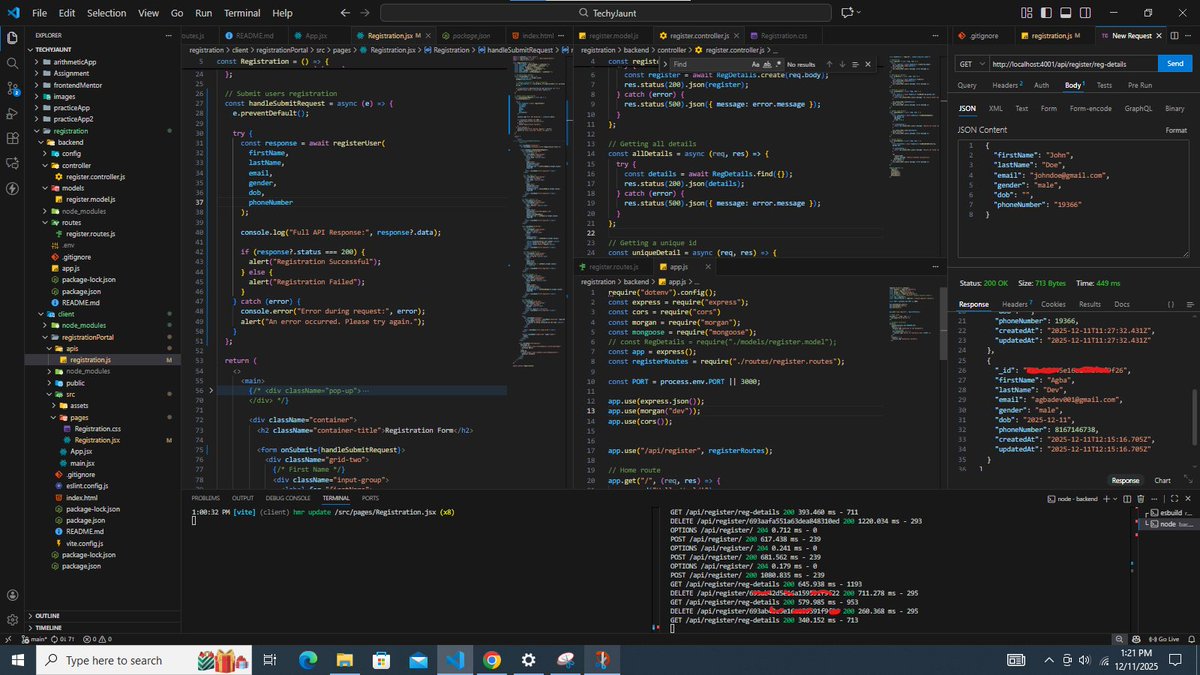Open the Thunder Client lightning icon
The image size is (1200, 675).
13,189
